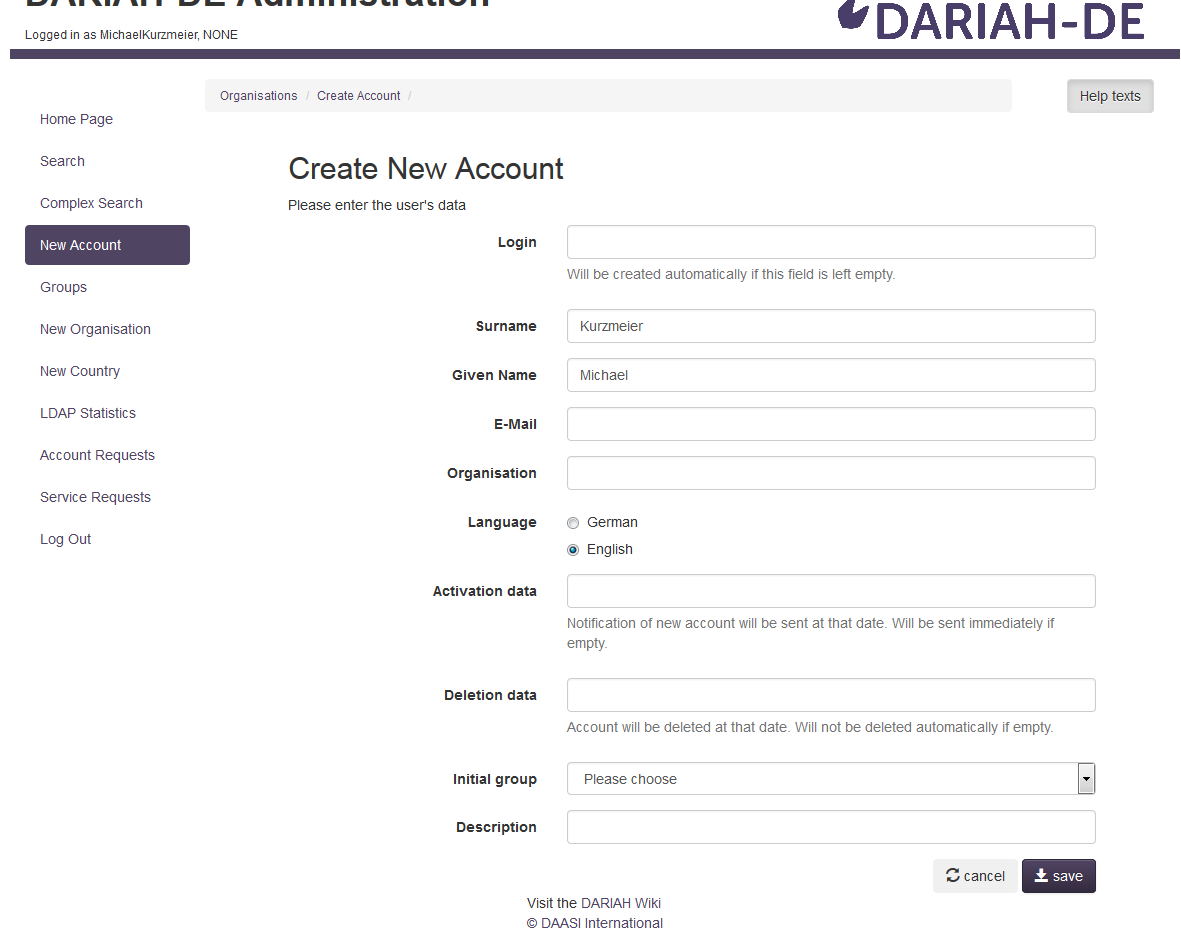The image size is (1181, 943).
Task: Click Organisations breadcrumb link
Action: (258, 96)
